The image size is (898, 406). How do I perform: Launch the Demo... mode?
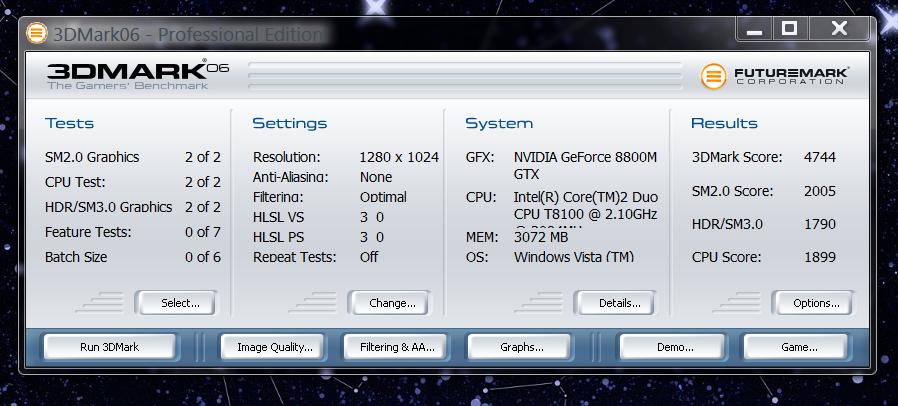pos(671,347)
